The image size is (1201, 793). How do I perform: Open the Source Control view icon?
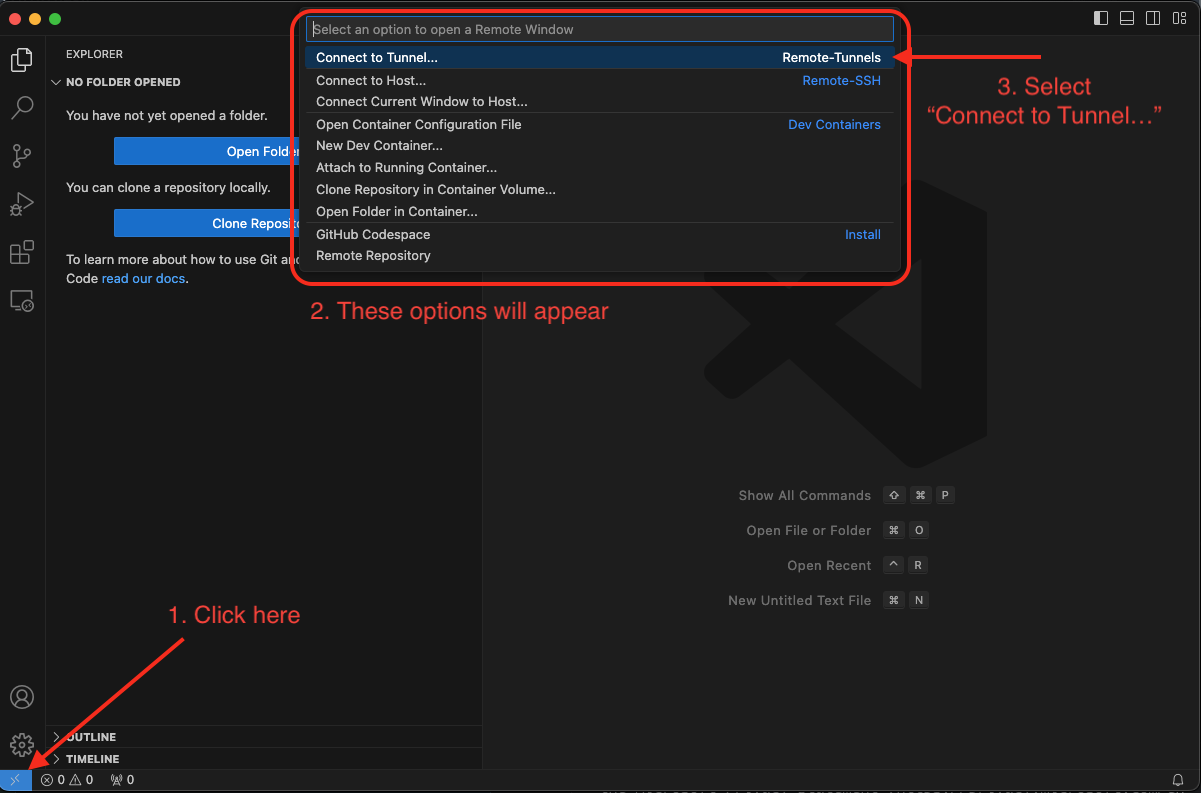tap(21, 156)
